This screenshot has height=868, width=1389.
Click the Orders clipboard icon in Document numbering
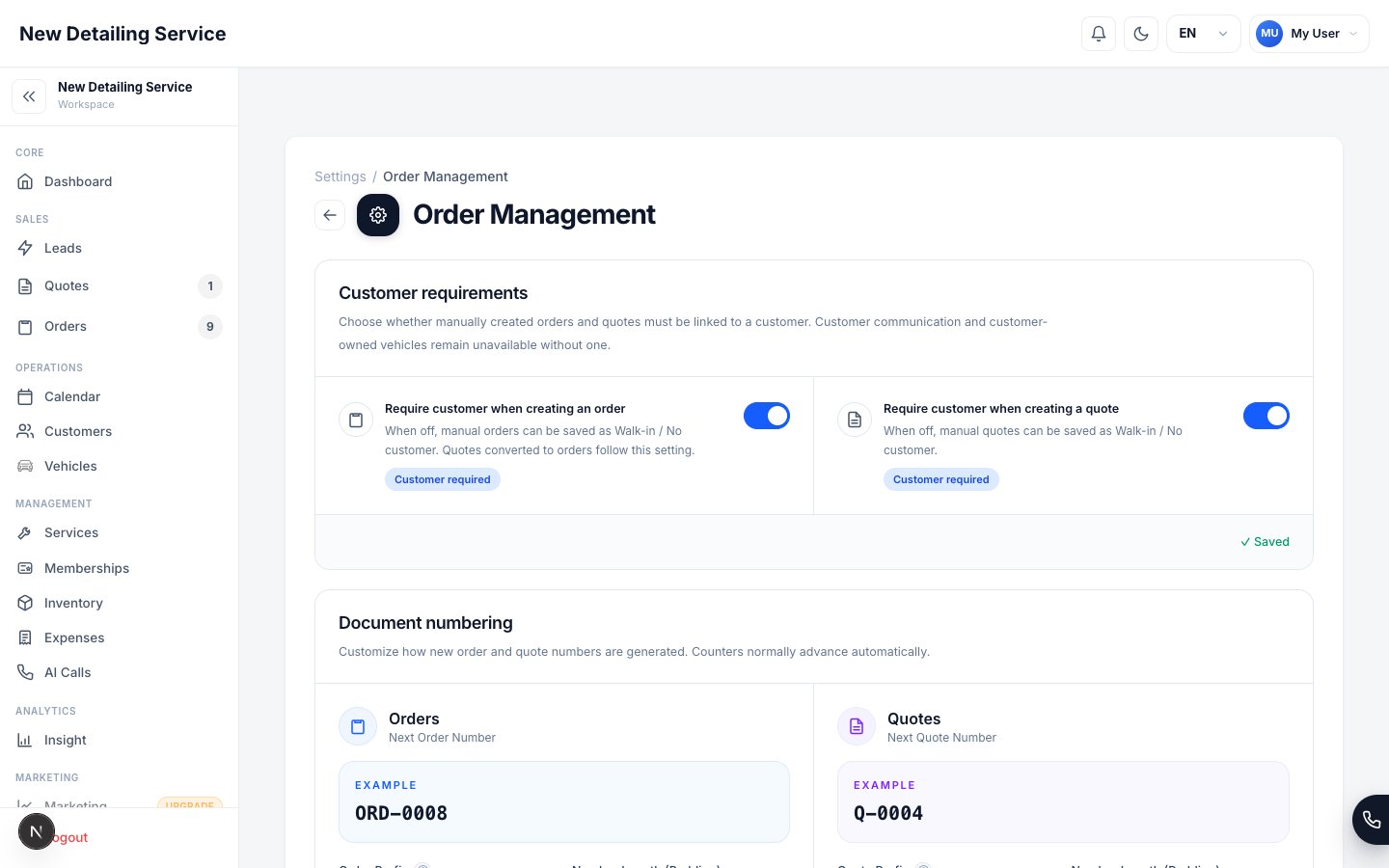(358, 727)
